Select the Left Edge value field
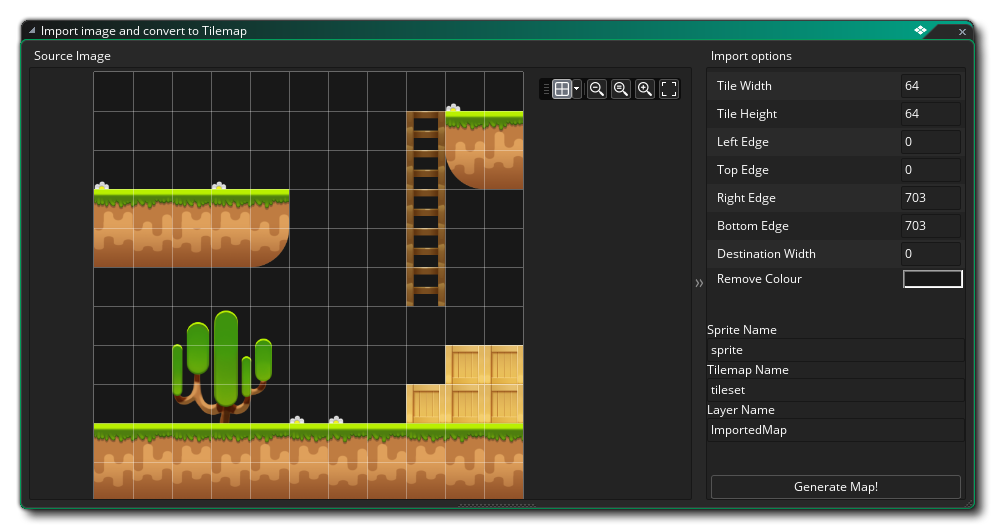 click(x=930, y=141)
